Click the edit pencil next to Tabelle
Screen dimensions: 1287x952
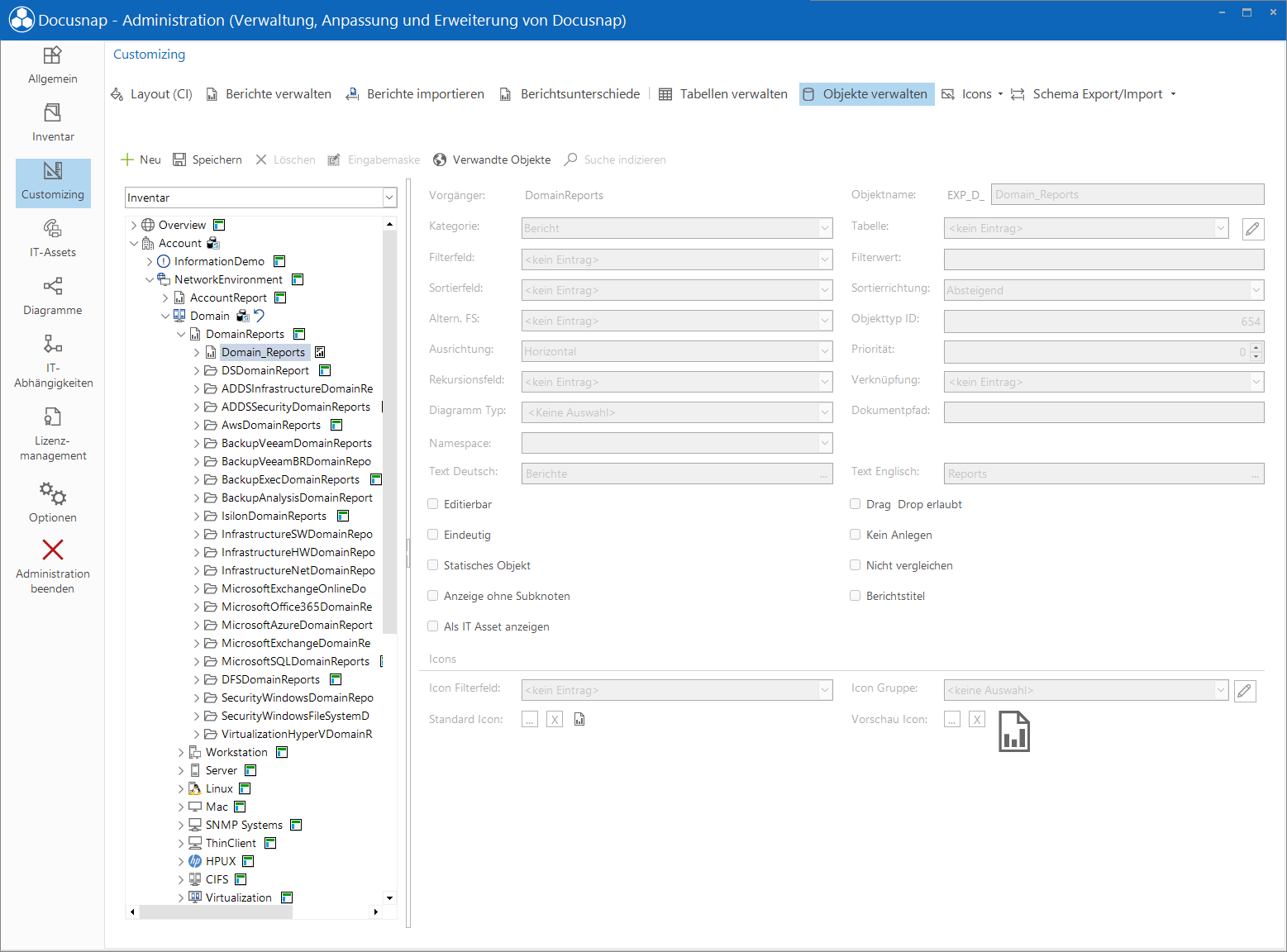1252,229
